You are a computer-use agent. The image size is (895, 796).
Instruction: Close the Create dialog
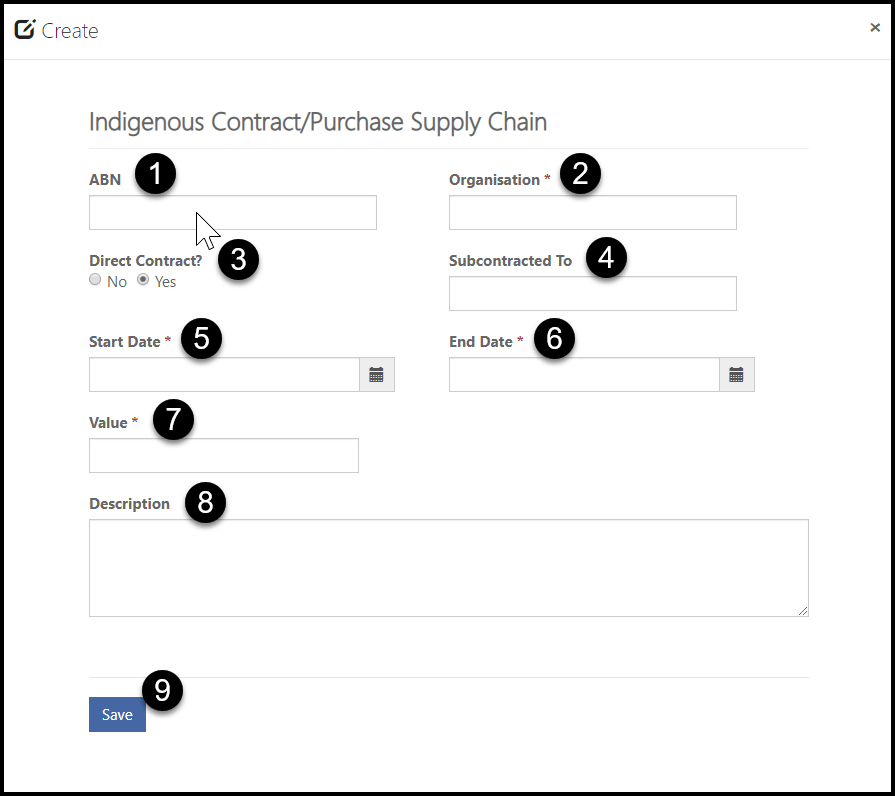coord(874,27)
